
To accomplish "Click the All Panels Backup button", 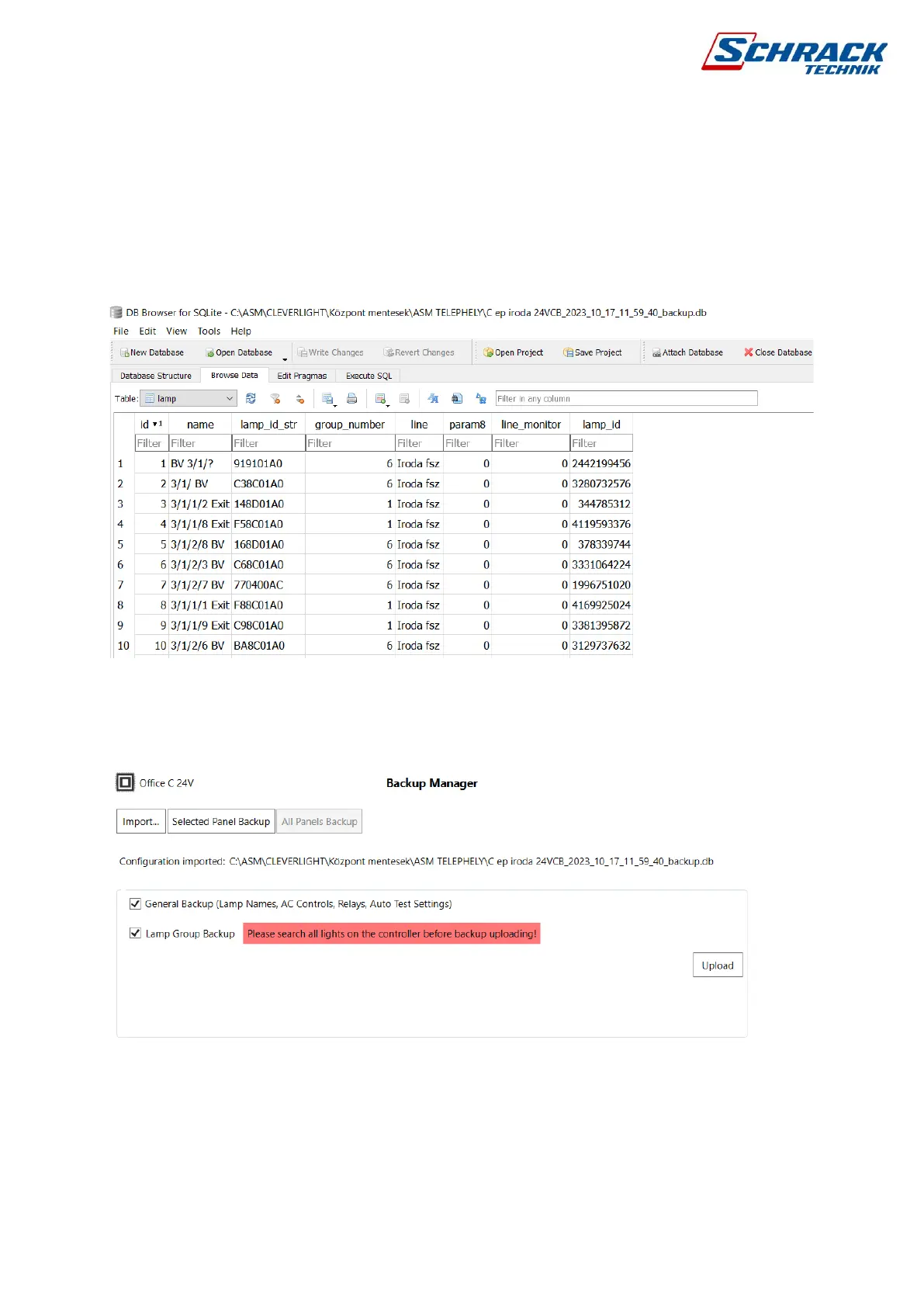I will (320, 821).
